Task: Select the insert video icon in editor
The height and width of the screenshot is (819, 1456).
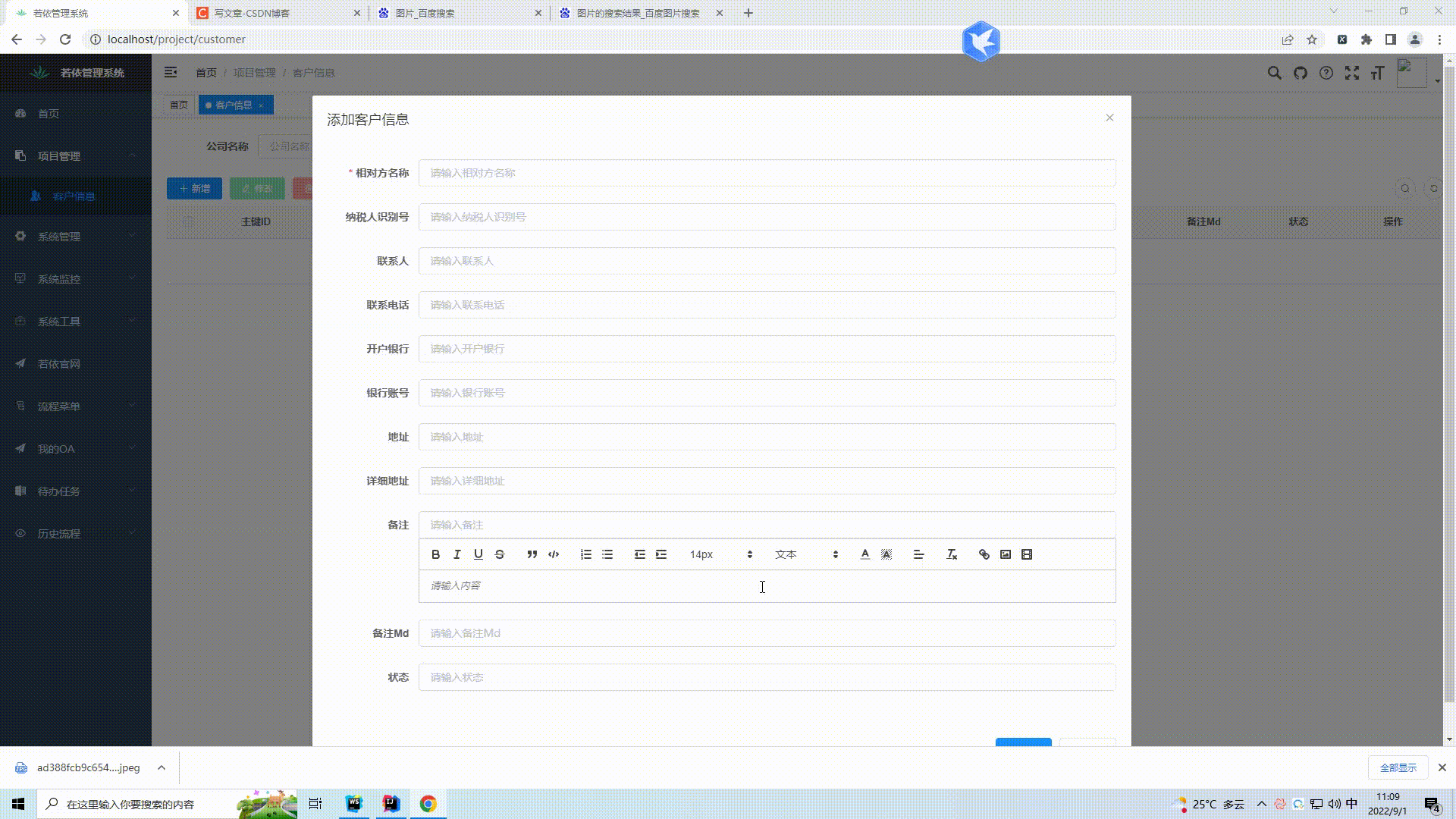Action: [x=1028, y=554]
